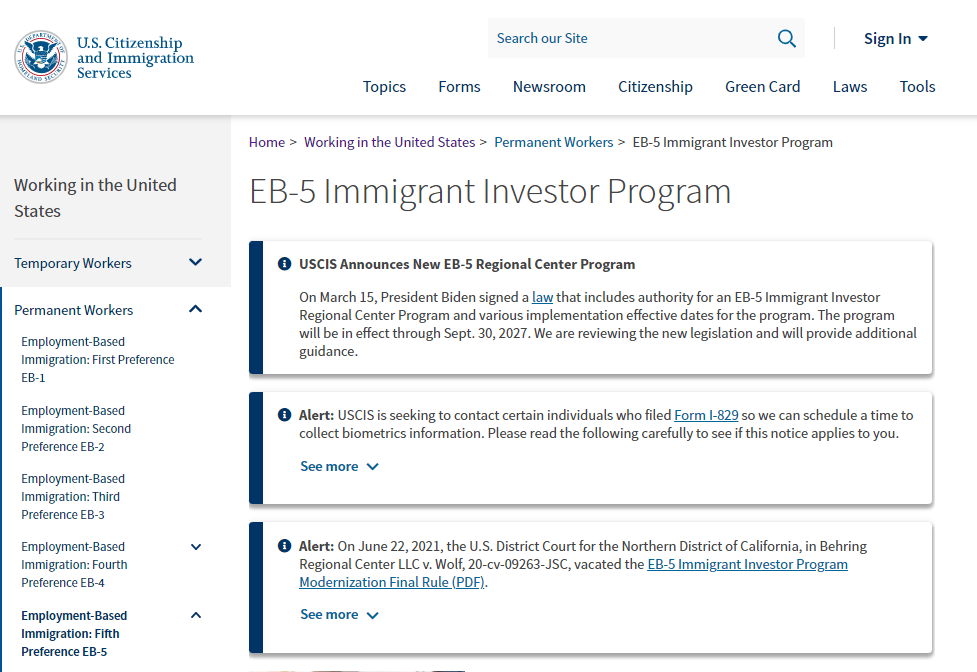The height and width of the screenshot is (672, 977).
Task: Click EB-5 Immigrant Investor Program breadcrumb text
Action: point(732,142)
